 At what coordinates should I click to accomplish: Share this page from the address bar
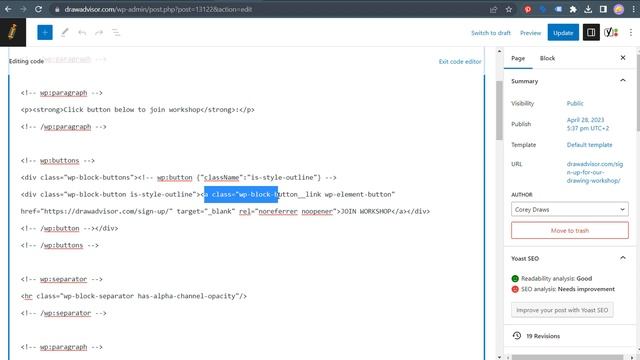(x=493, y=9)
